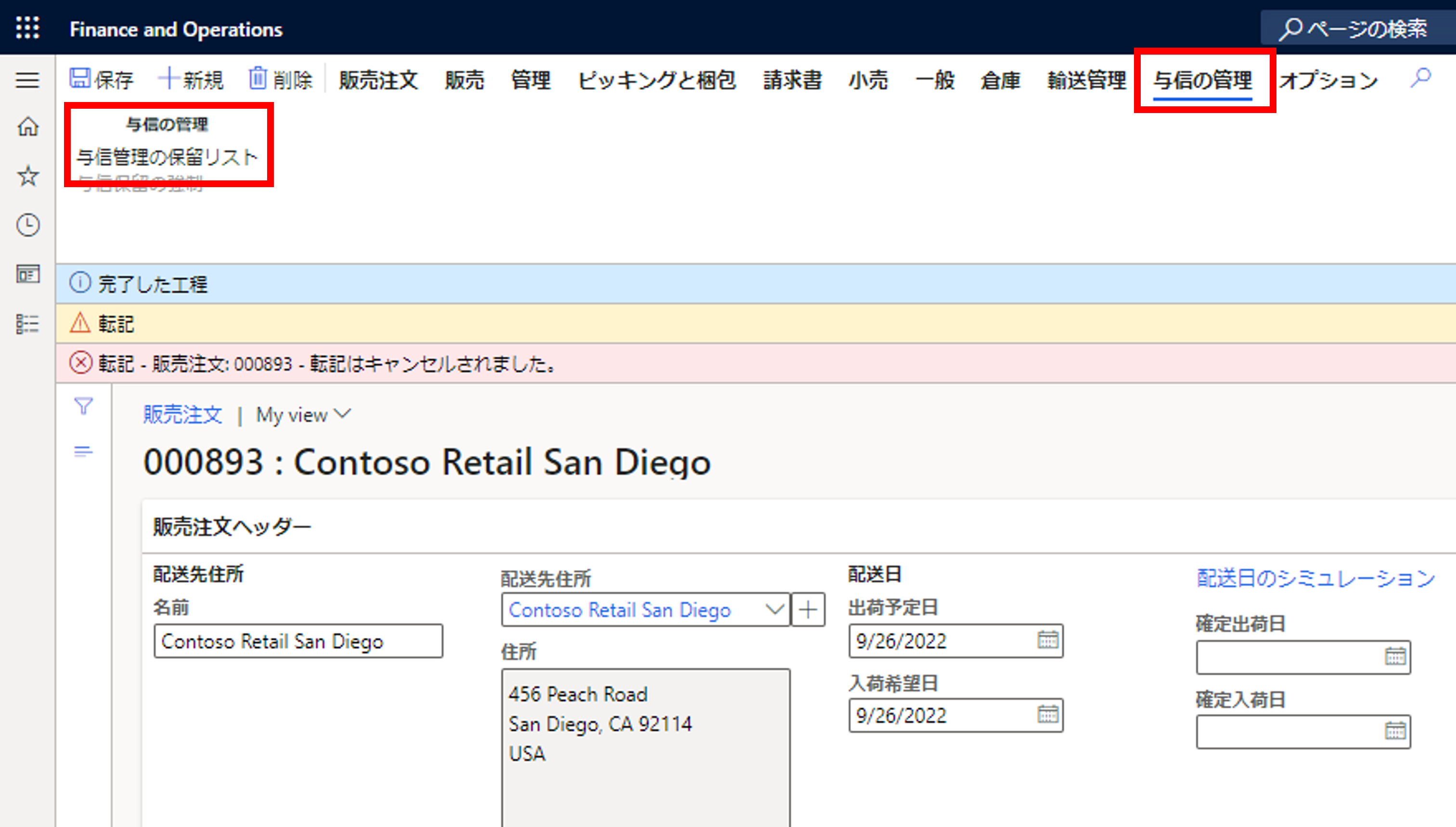
Task: Go to Home via house icon
Action: 28,126
